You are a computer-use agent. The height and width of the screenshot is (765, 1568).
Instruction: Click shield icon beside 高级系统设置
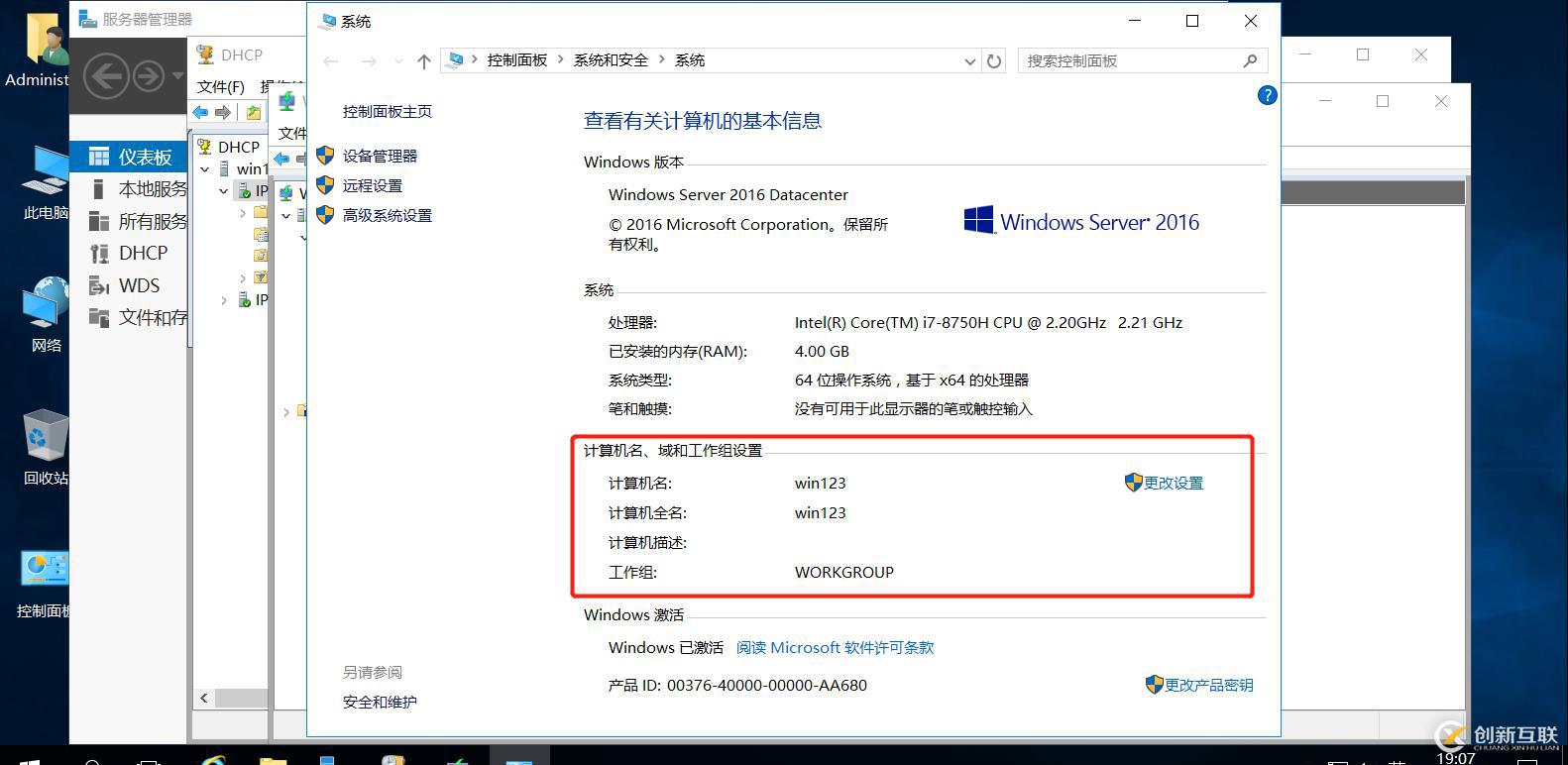coord(325,215)
